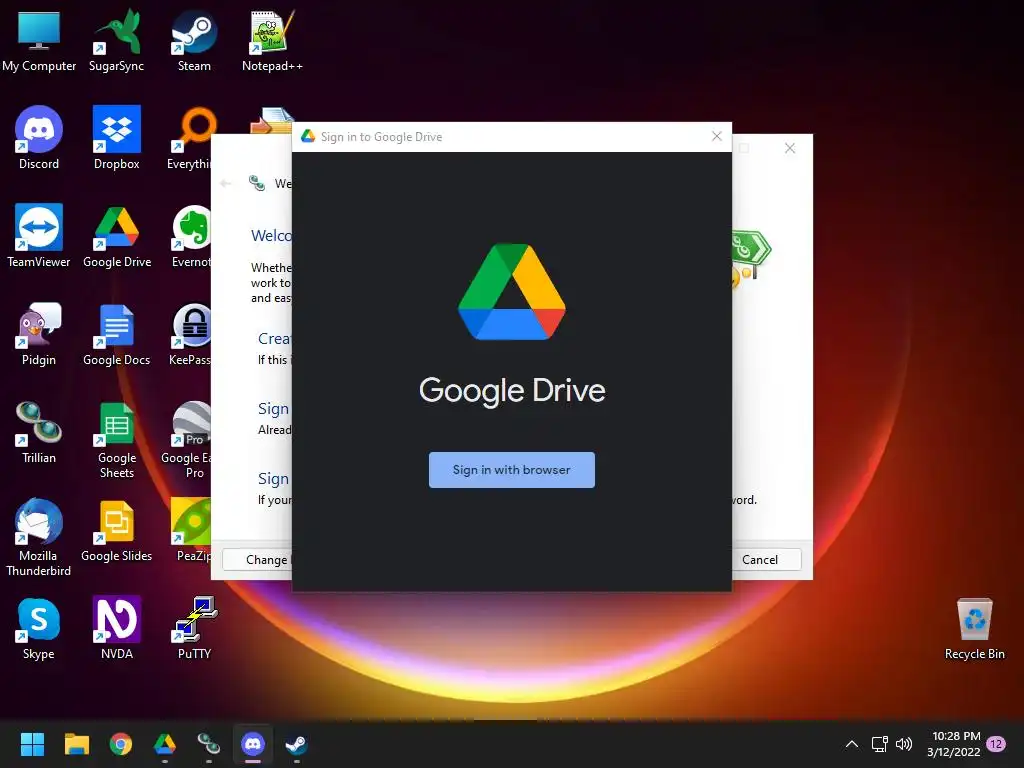The width and height of the screenshot is (1024, 768).
Task: Open the clock showing 10:28 PM
Action: pyautogui.click(x=953, y=744)
